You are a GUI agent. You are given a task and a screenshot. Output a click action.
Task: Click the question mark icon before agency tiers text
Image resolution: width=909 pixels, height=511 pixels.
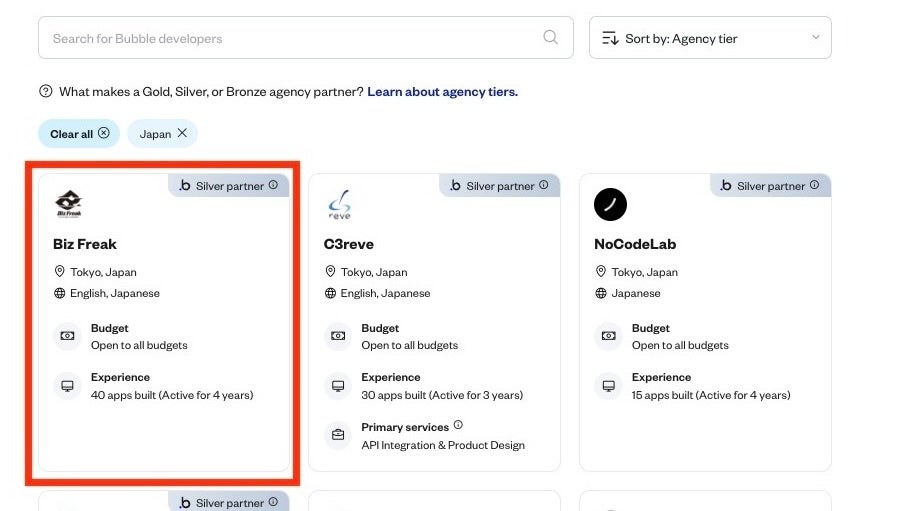point(46,91)
